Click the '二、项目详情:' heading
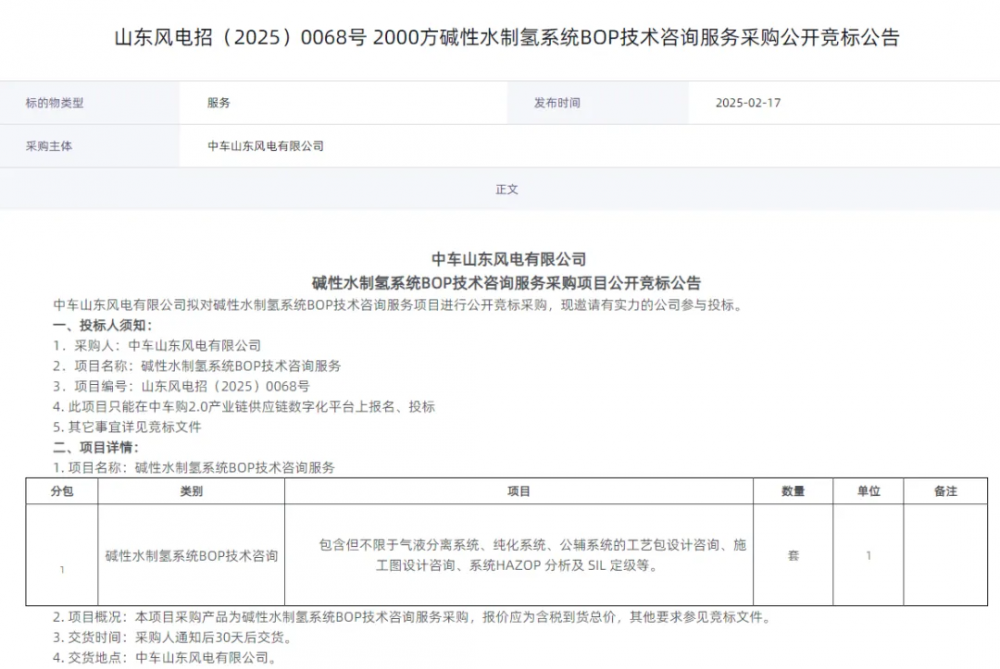The width and height of the screenshot is (1000, 669). pos(96,448)
